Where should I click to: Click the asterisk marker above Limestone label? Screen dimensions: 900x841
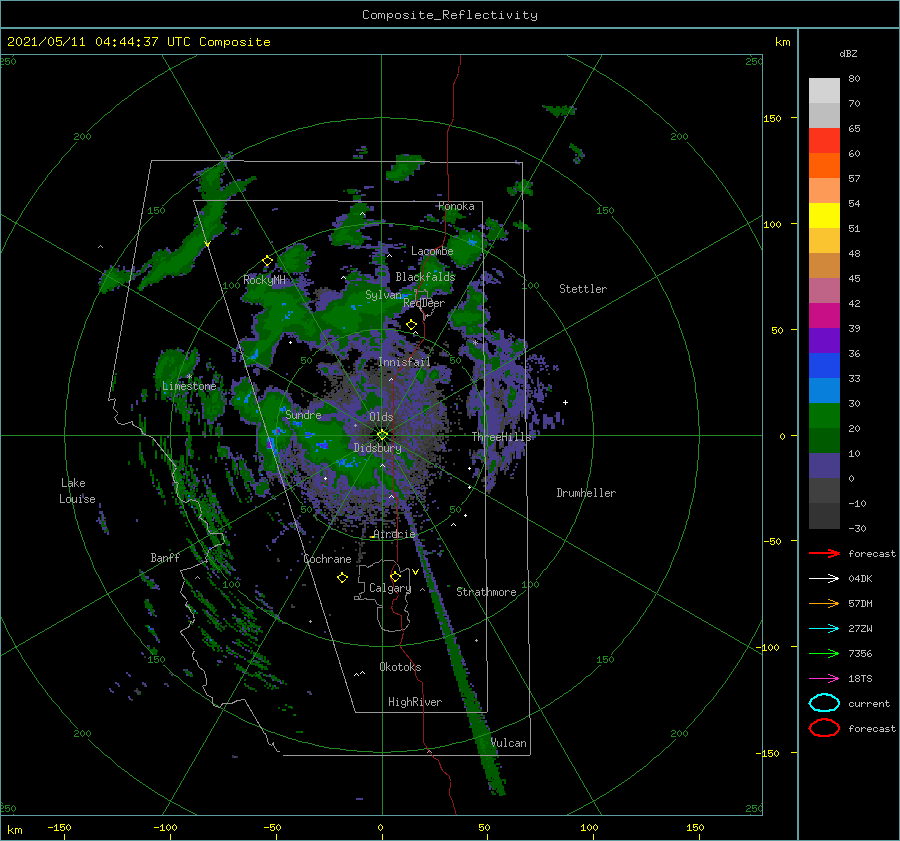pyautogui.click(x=189, y=377)
